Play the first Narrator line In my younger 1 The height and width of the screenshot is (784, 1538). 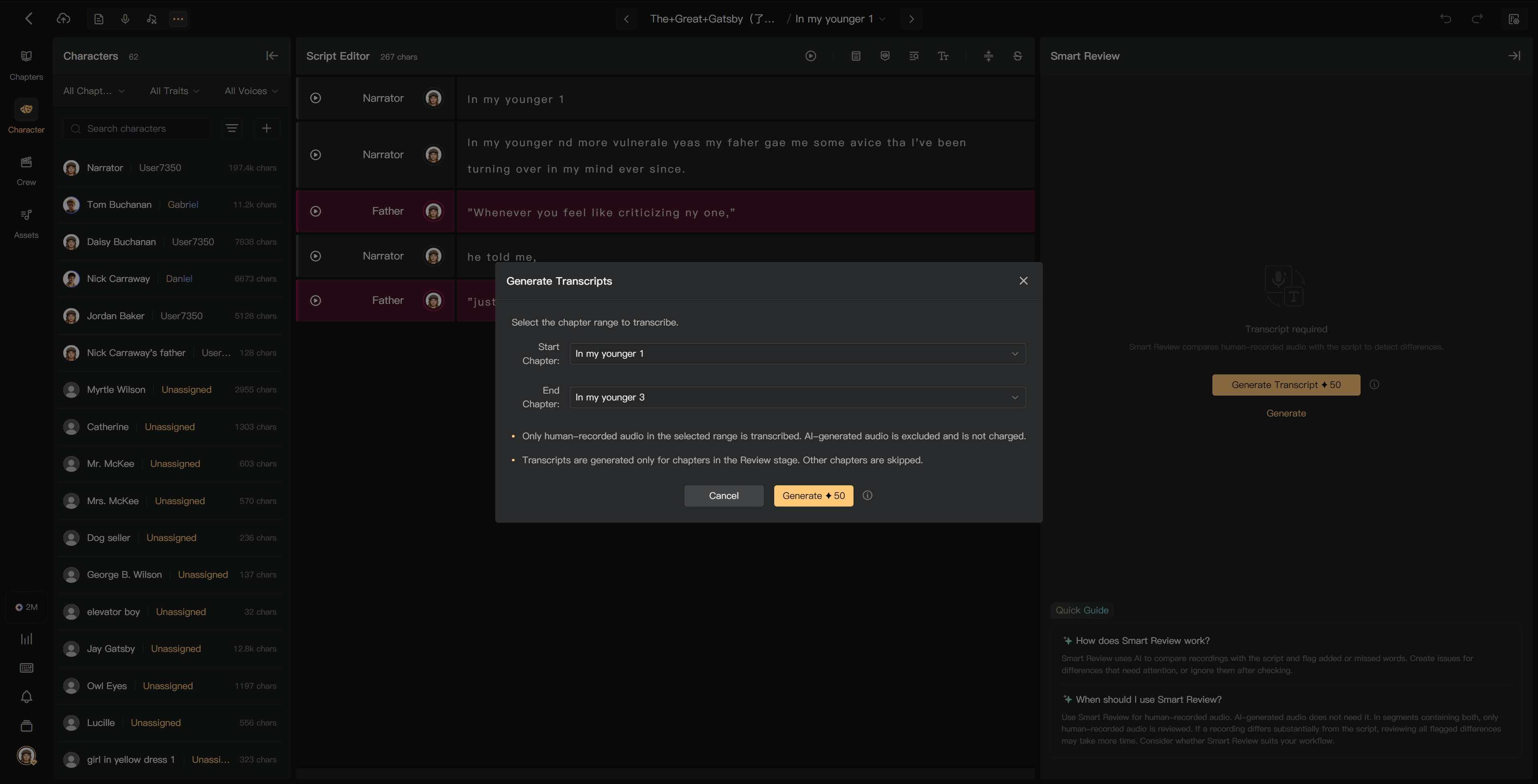click(315, 98)
